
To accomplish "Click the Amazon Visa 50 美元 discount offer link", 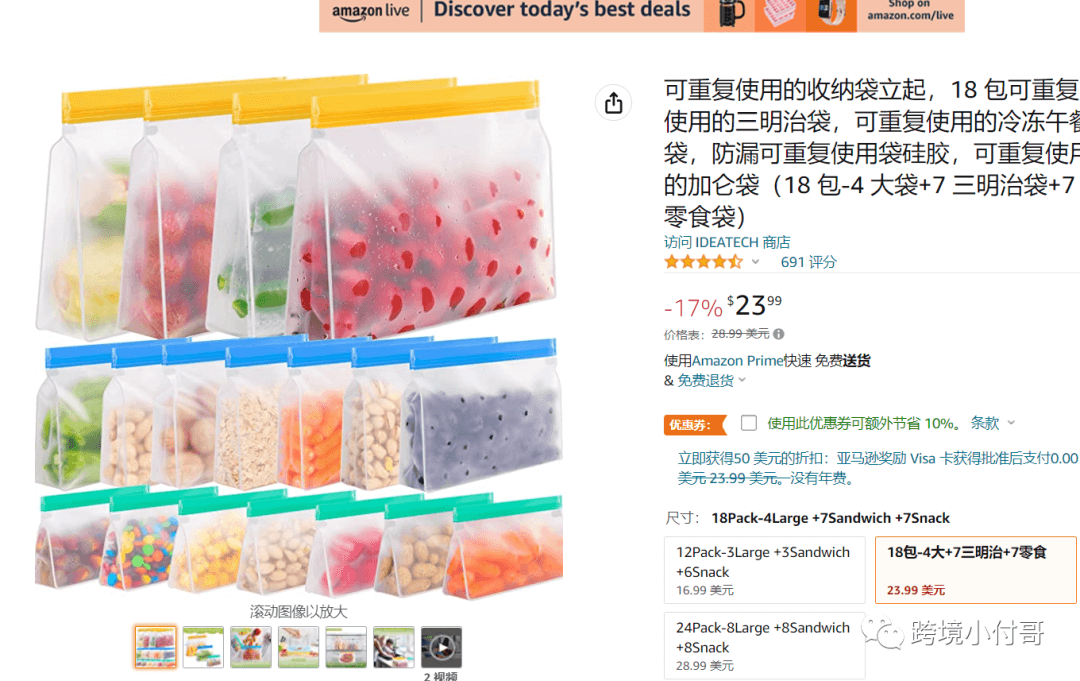I will 877,468.
